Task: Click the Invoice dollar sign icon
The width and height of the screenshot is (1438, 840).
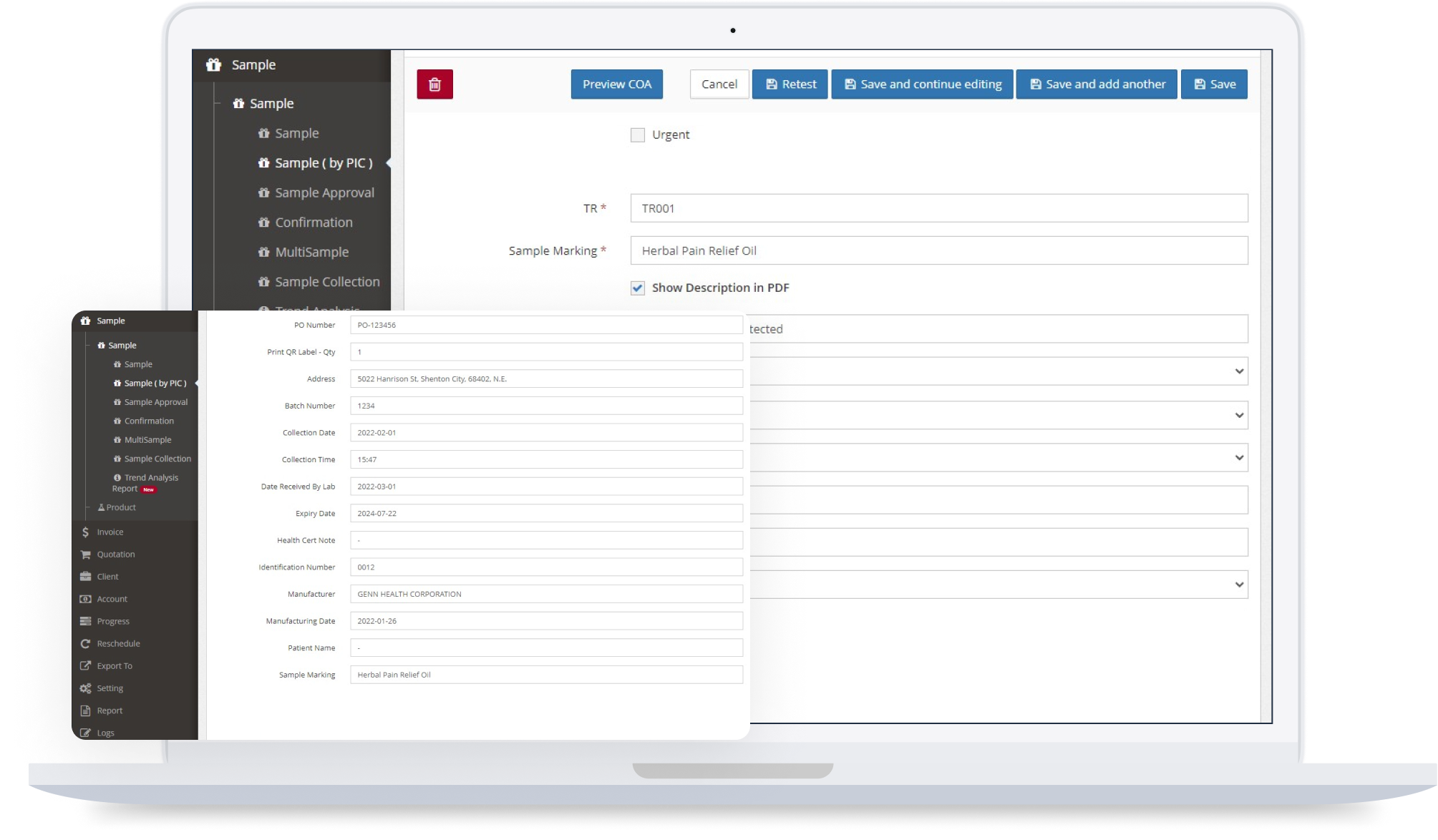Action: click(85, 532)
